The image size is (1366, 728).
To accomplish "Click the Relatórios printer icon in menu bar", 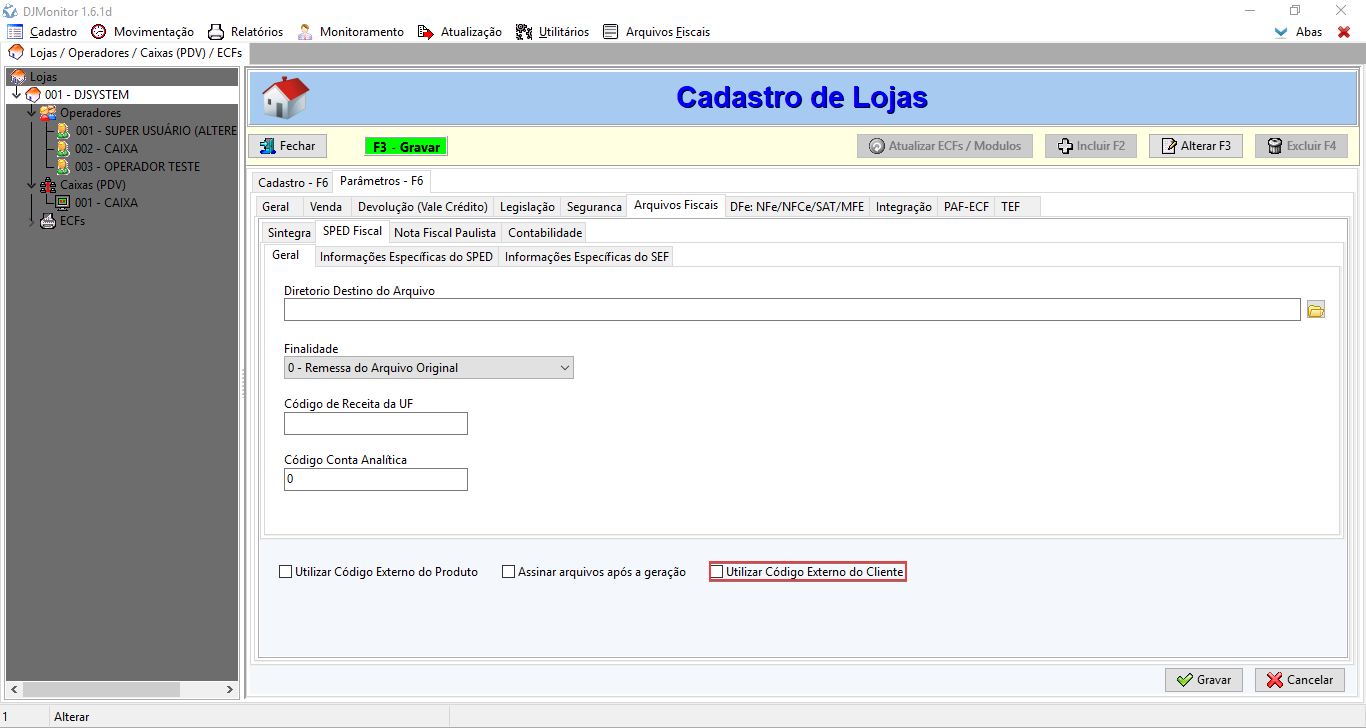I will pos(216,32).
